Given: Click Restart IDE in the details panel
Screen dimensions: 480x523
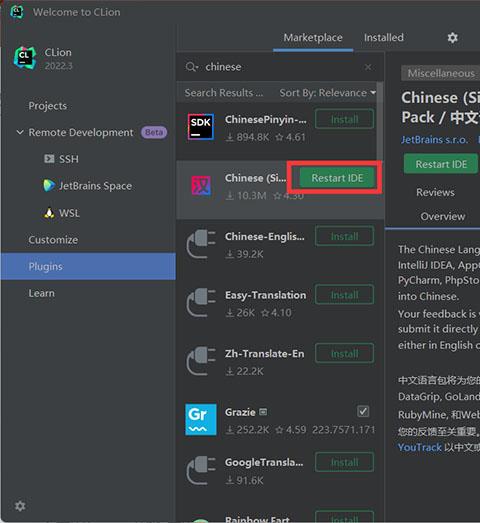Looking at the screenshot, I should (x=441, y=164).
